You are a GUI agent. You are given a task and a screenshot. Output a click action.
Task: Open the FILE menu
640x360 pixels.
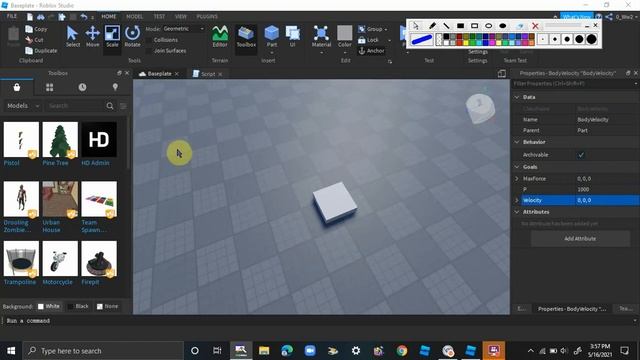(x=12, y=16)
